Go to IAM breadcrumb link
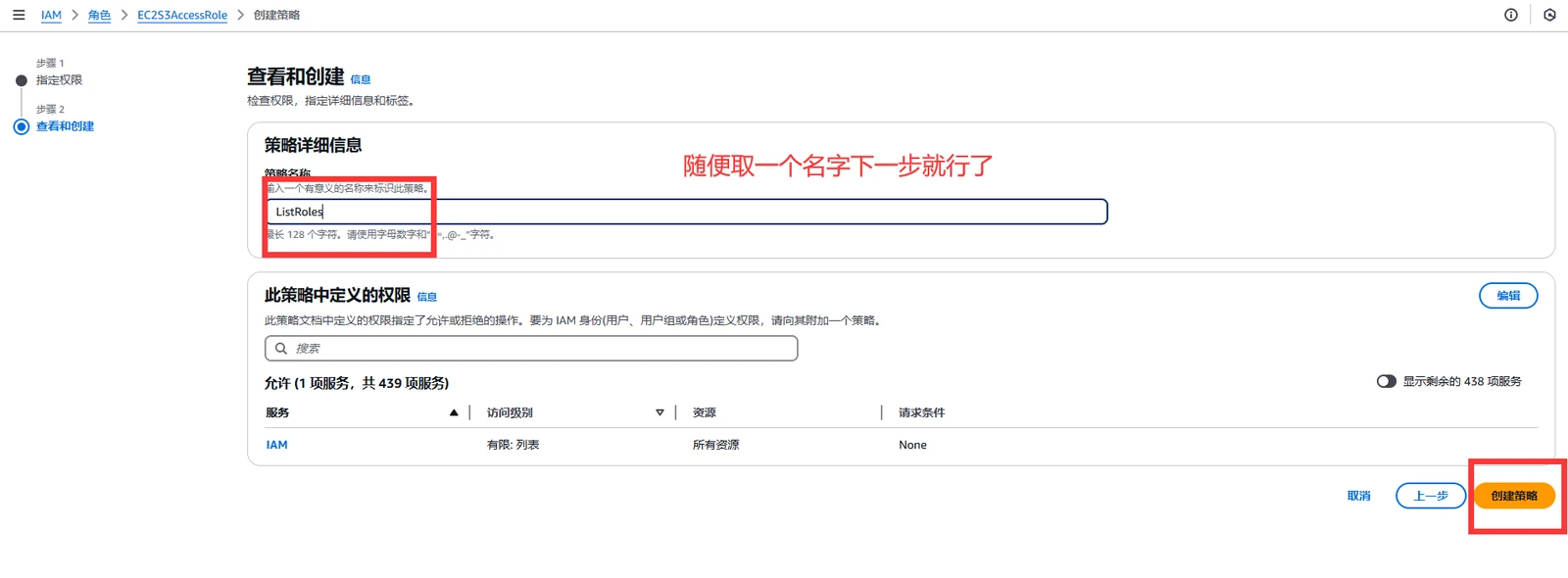 coord(51,15)
